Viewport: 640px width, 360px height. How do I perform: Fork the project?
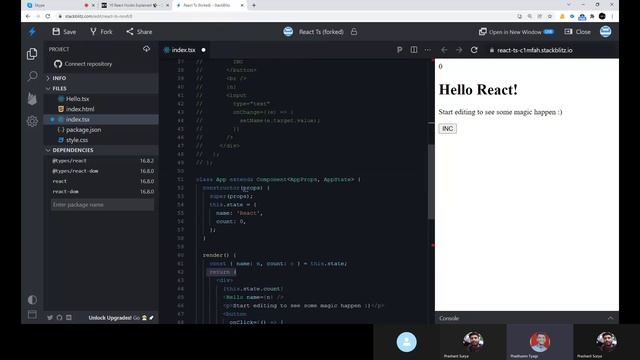pyautogui.click(x=101, y=32)
